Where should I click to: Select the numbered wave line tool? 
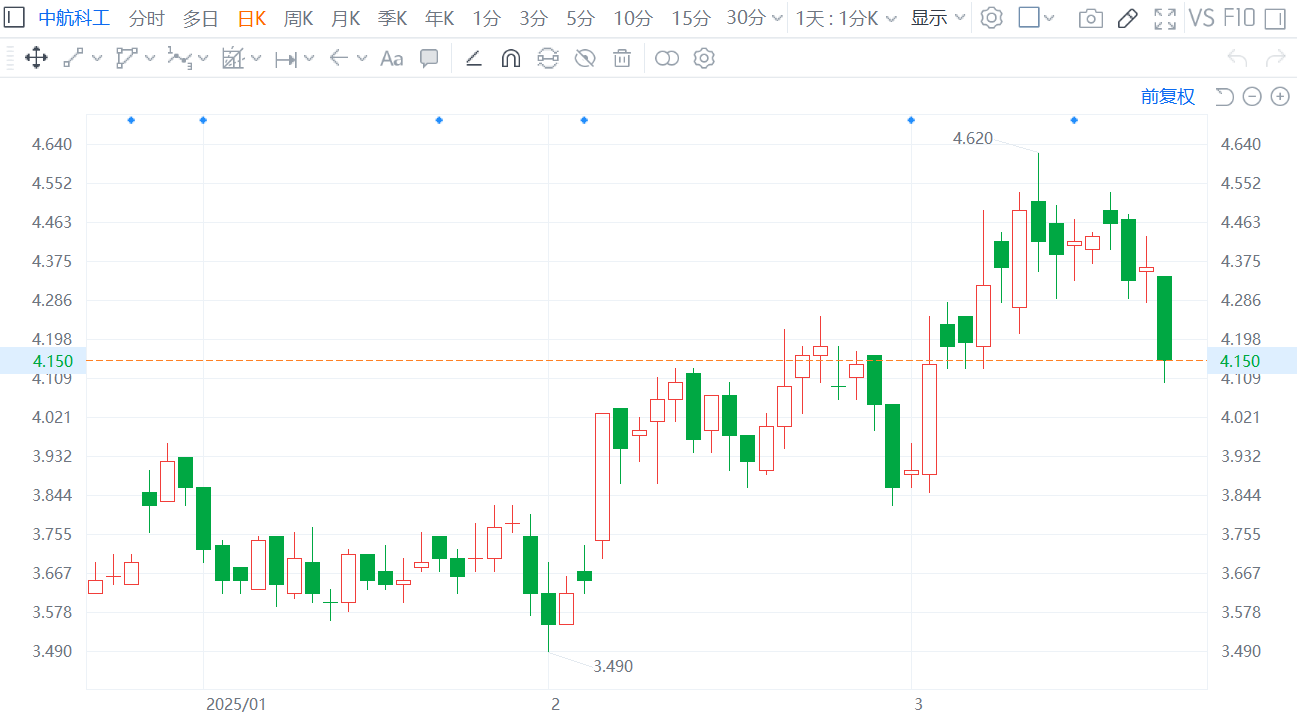(x=180, y=58)
